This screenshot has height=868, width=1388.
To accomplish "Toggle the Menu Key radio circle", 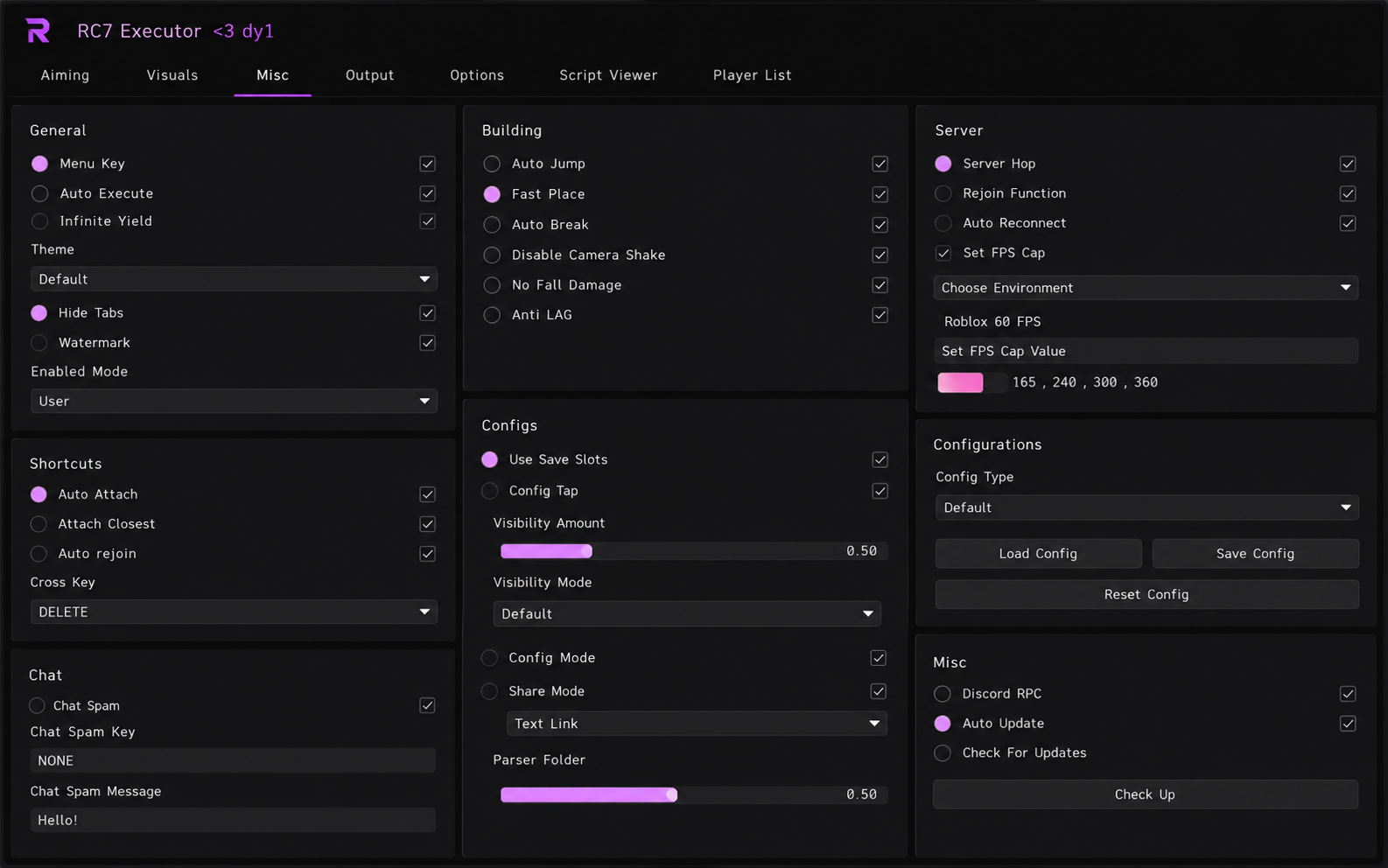I will click(x=39, y=164).
